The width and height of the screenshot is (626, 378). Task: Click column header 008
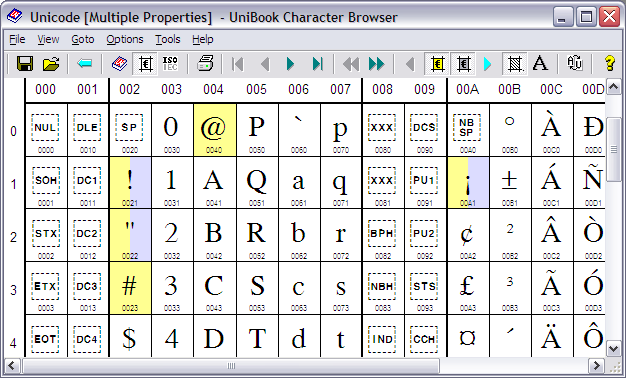pyautogui.click(x=382, y=89)
